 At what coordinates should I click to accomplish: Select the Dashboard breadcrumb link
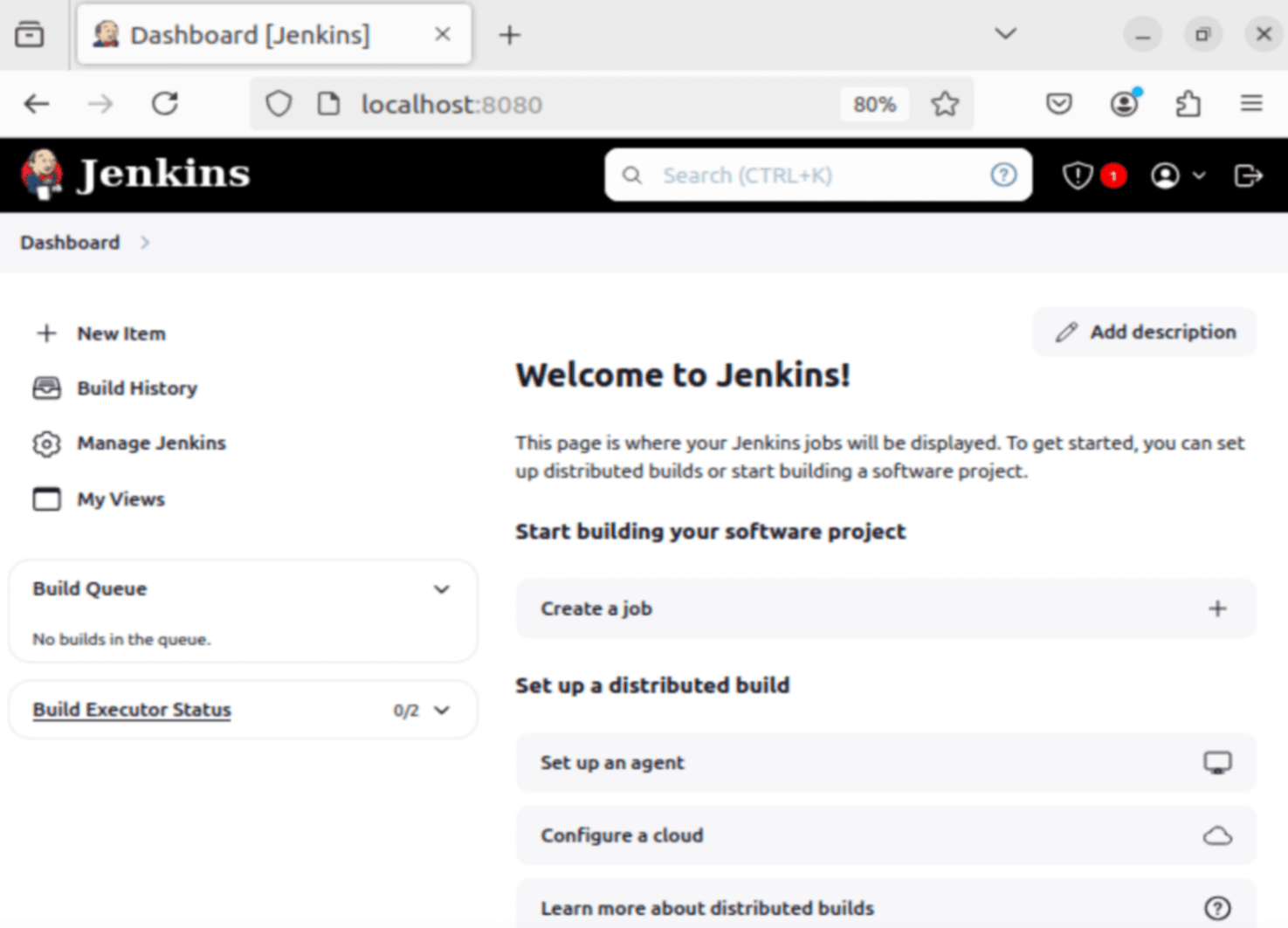coord(70,242)
